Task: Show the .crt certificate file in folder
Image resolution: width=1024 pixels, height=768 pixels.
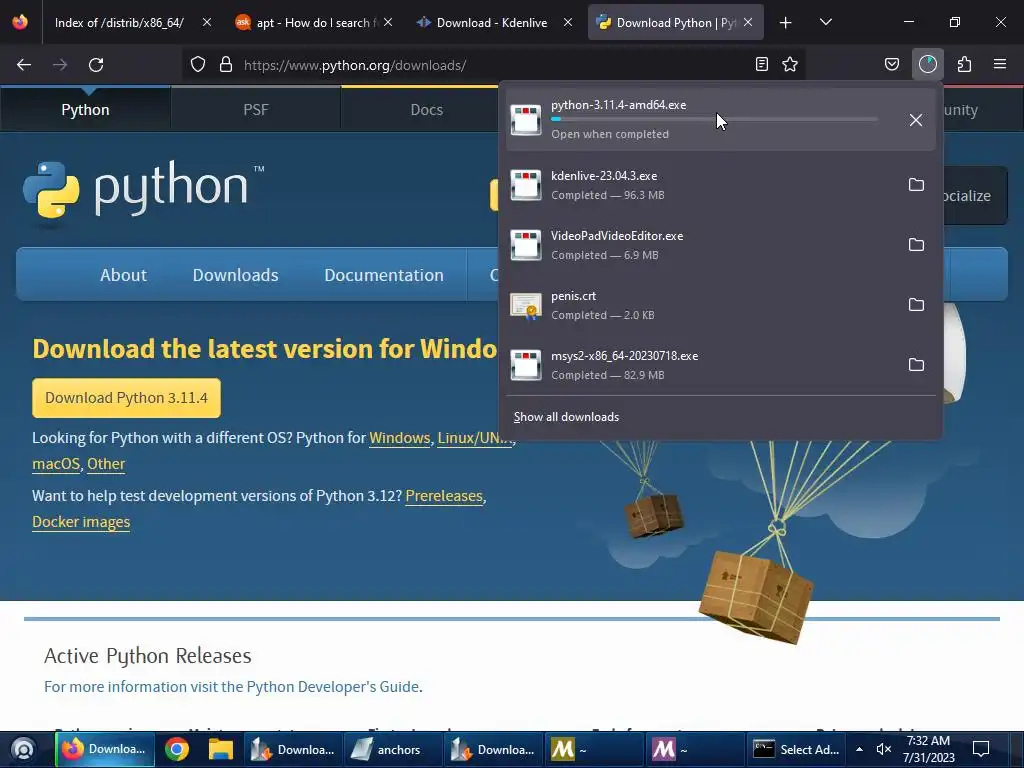Action: click(916, 305)
